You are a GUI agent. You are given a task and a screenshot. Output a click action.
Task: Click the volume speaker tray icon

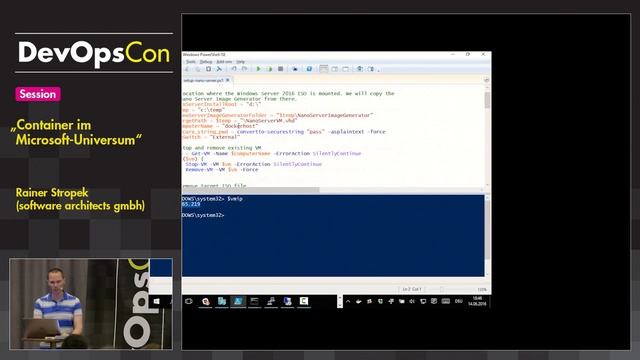(412, 301)
